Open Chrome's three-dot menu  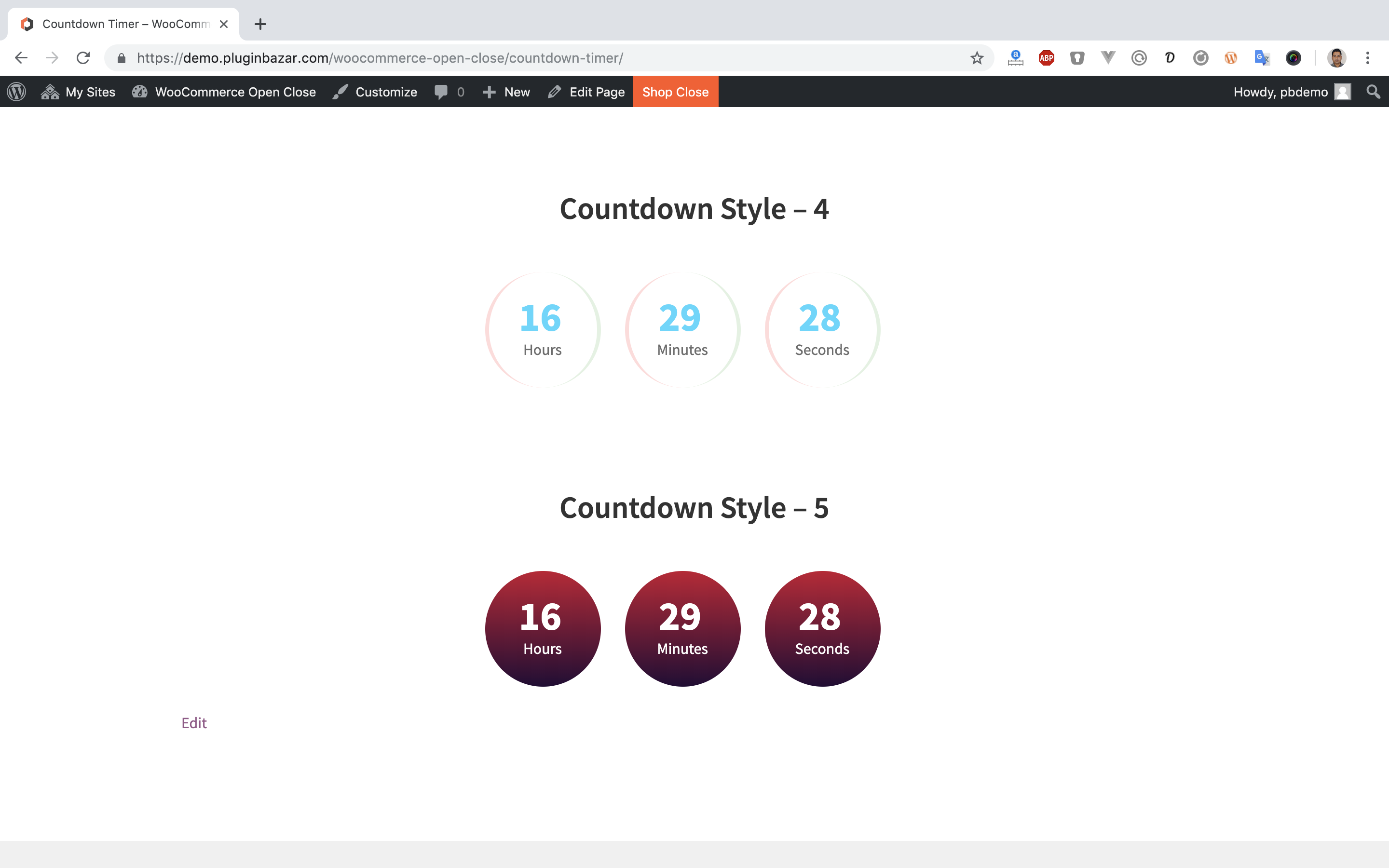(1368, 58)
